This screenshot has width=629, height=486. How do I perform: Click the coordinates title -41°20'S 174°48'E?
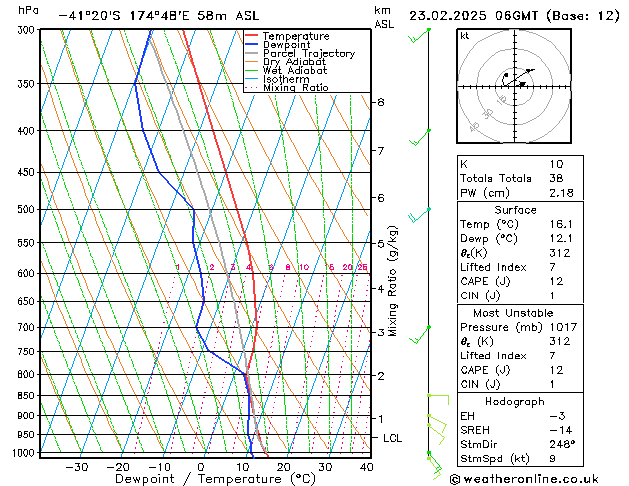click(124, 16)
